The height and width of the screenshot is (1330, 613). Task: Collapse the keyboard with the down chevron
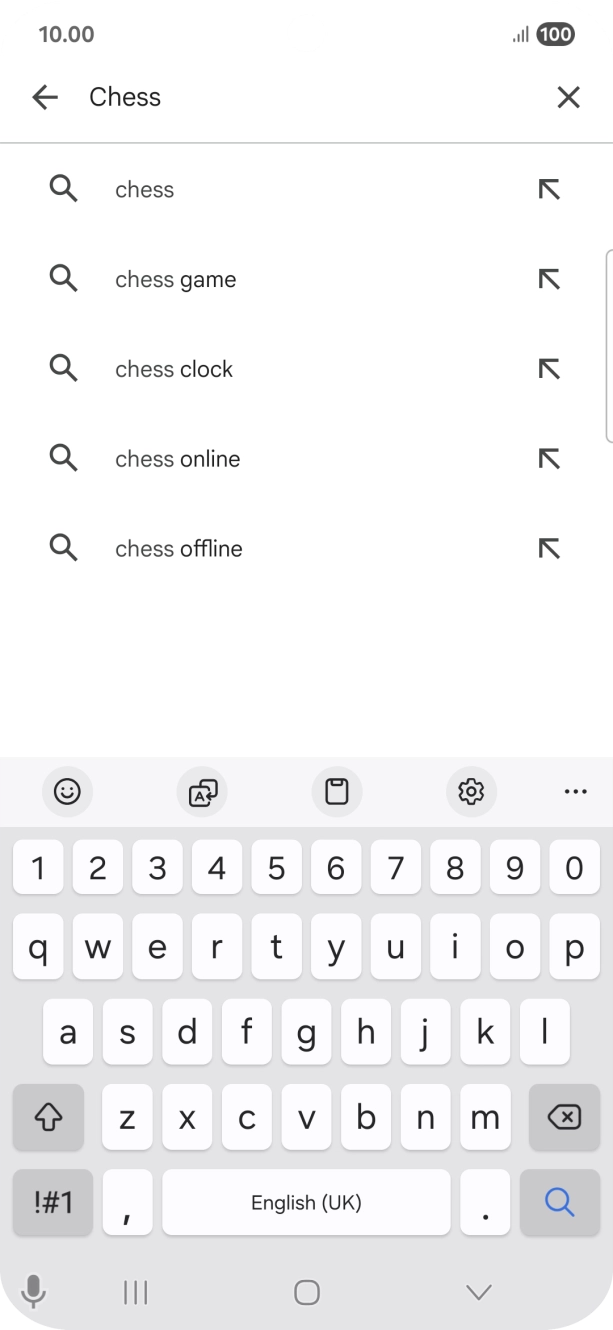(x=477, y=1292)
